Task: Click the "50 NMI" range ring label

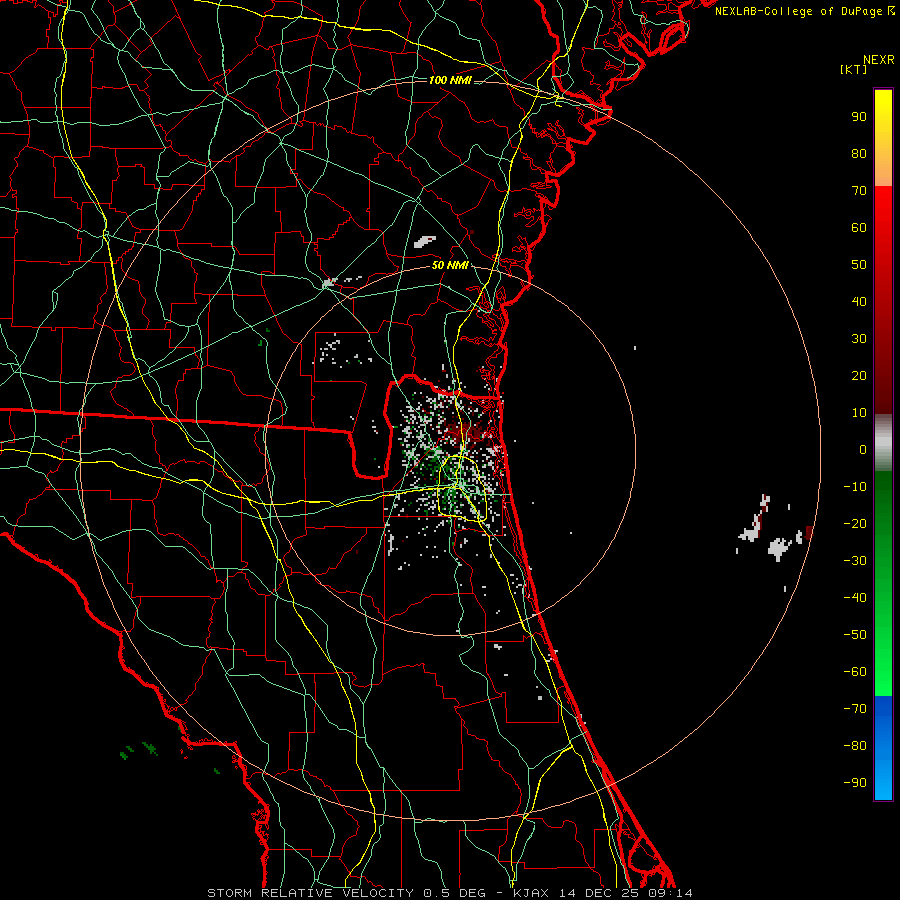Action: 450,265
